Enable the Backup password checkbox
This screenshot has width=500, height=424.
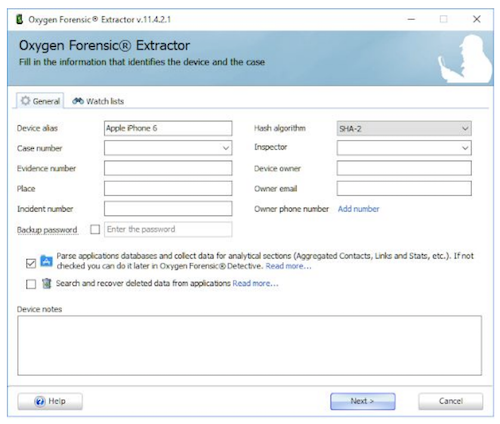(x=95, y=229)
